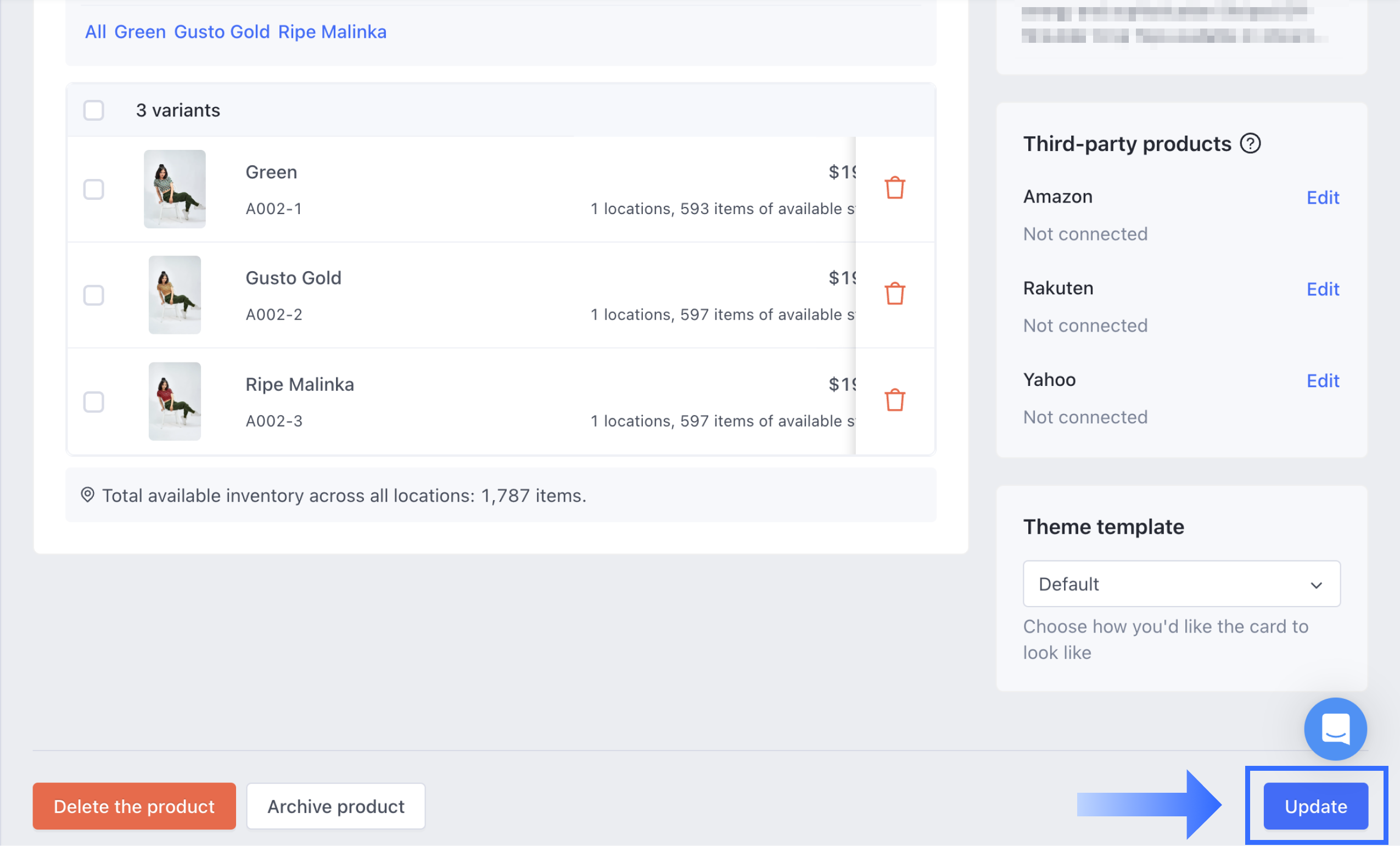This screenshot has width=1400, height=846.
Task: Remove Ripe Malinka variant via trash icon
Action: [894, 400]
